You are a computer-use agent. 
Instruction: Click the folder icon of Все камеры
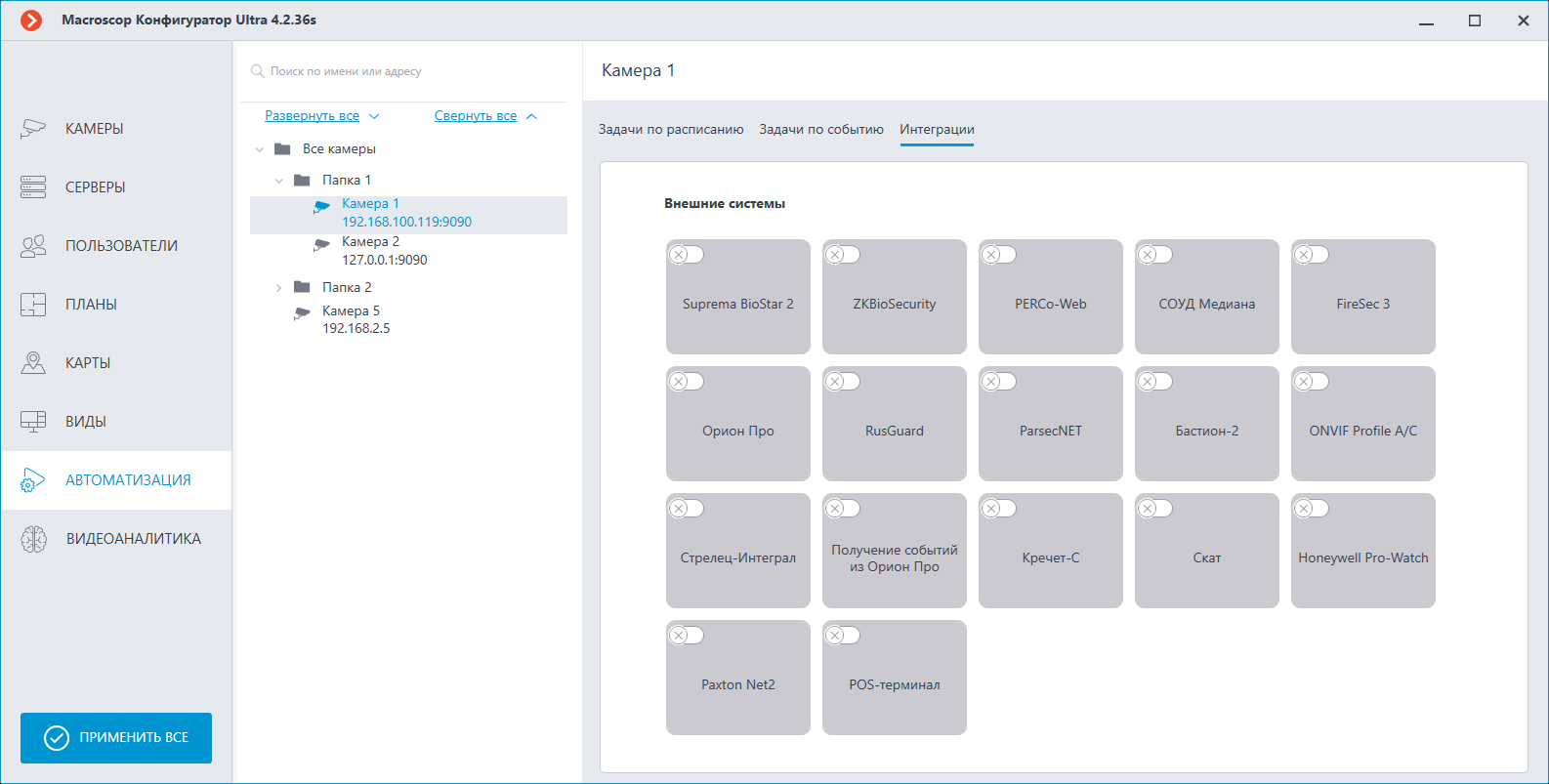(283, 148)
